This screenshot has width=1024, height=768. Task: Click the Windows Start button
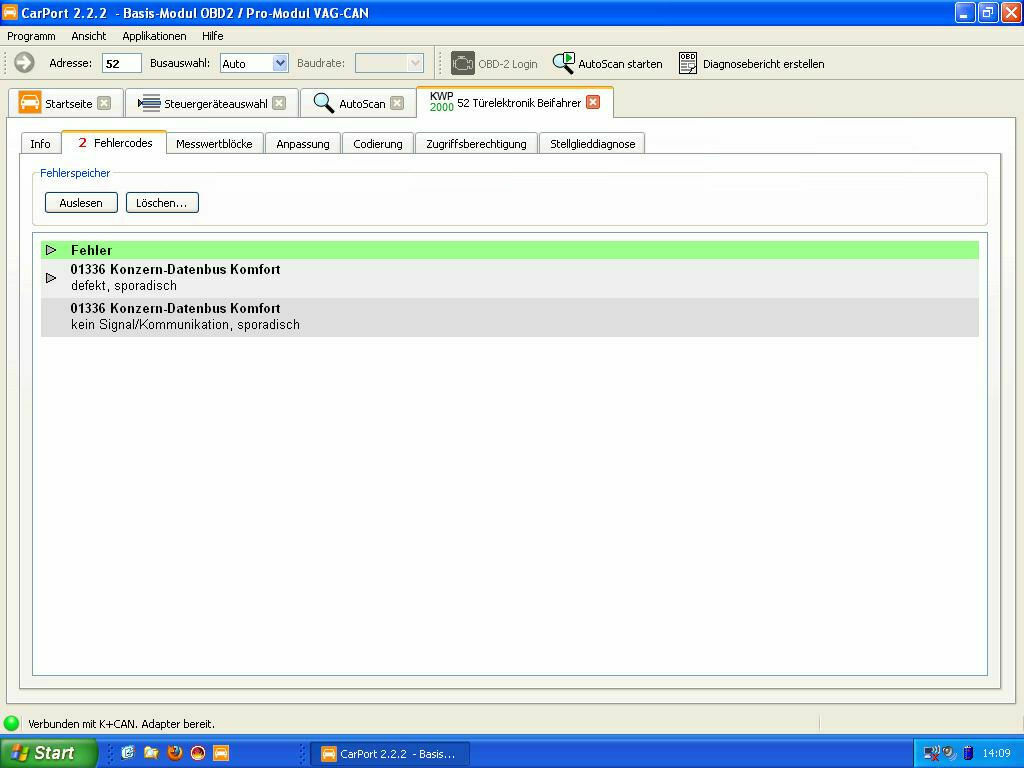[48, 753]
